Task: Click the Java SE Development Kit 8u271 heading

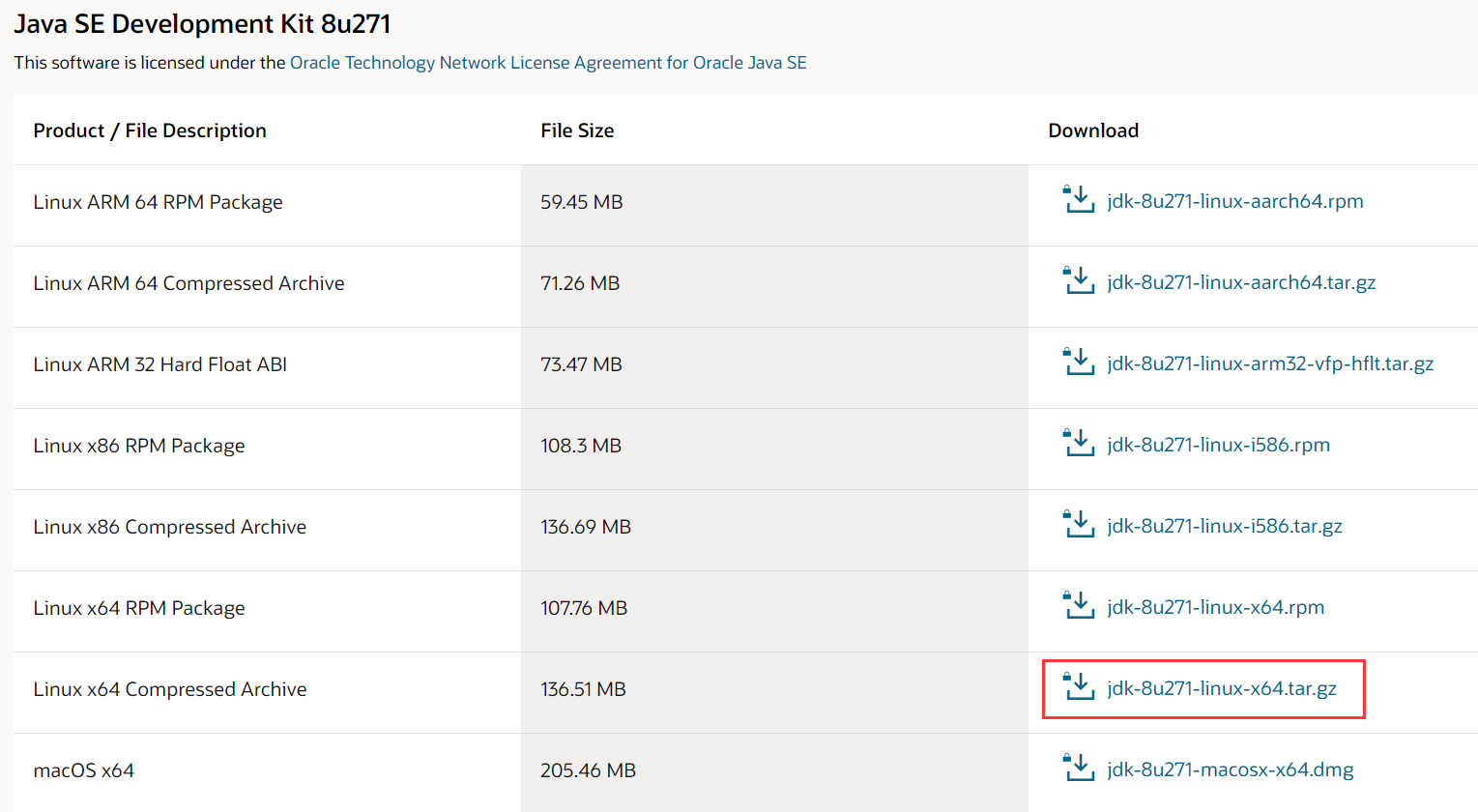Action: (202, 24)
